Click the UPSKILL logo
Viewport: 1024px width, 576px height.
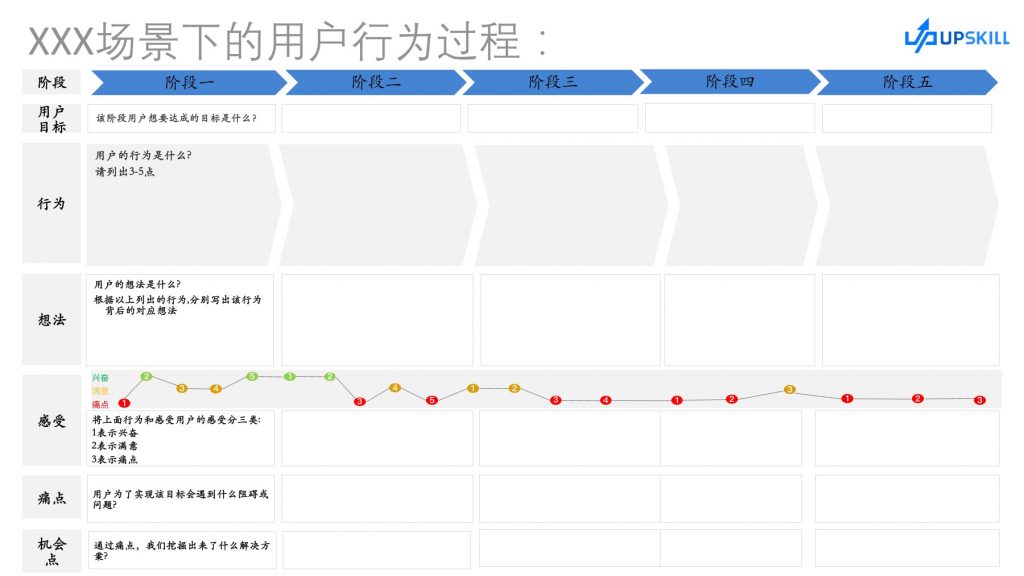(956, 36)
